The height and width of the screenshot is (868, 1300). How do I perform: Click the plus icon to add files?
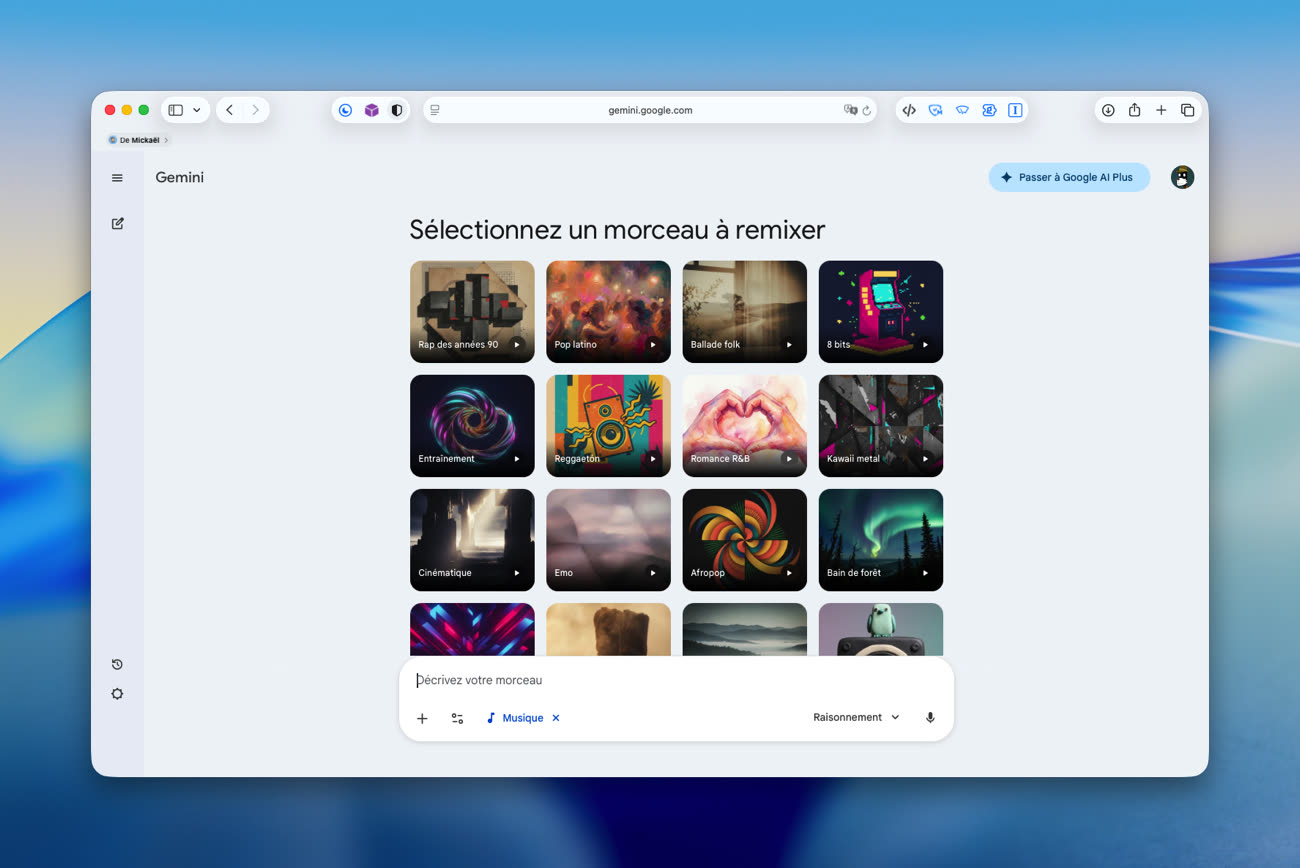[x=422, y=718]
